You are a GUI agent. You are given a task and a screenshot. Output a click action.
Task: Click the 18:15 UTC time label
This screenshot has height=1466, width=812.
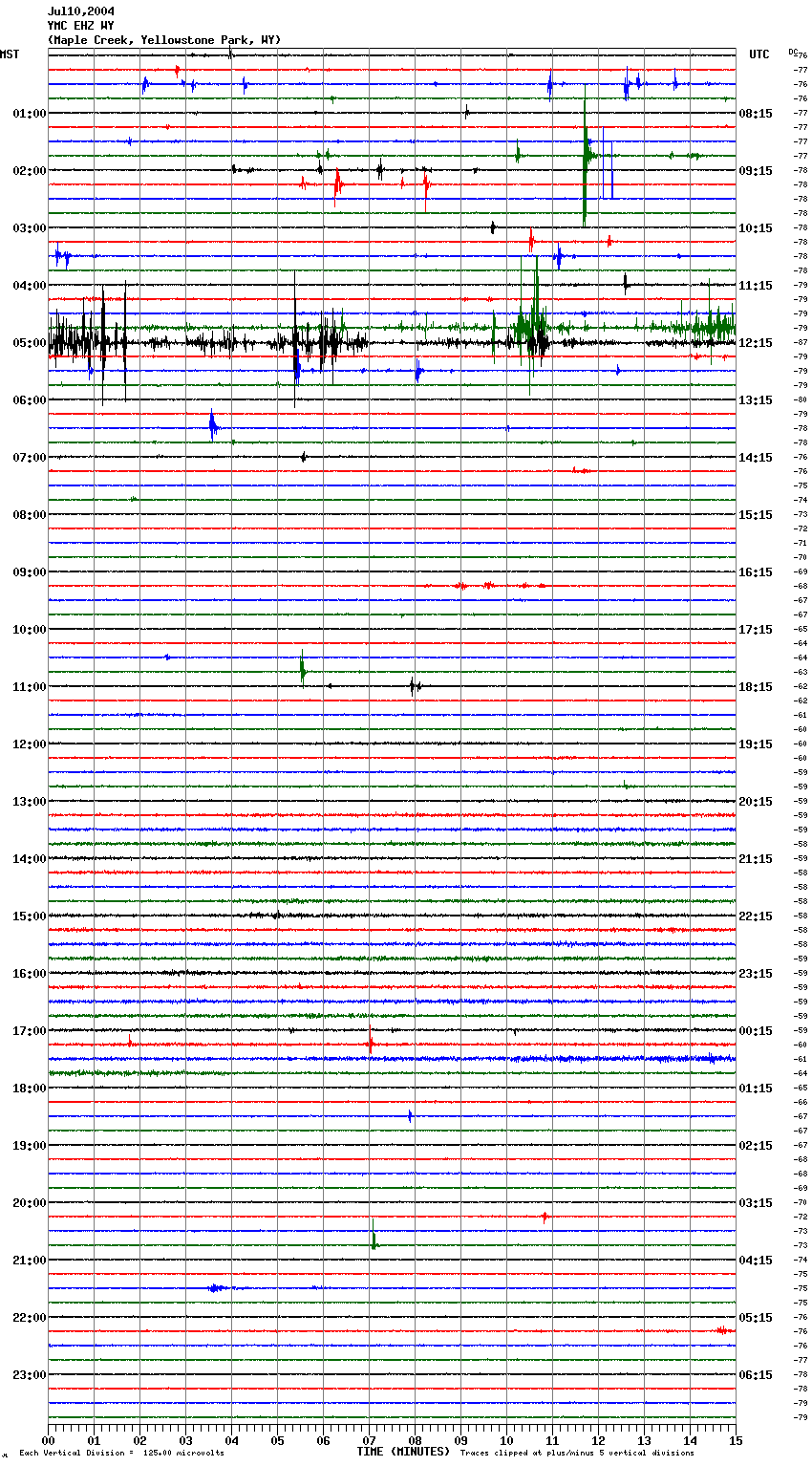pos(756,687)
